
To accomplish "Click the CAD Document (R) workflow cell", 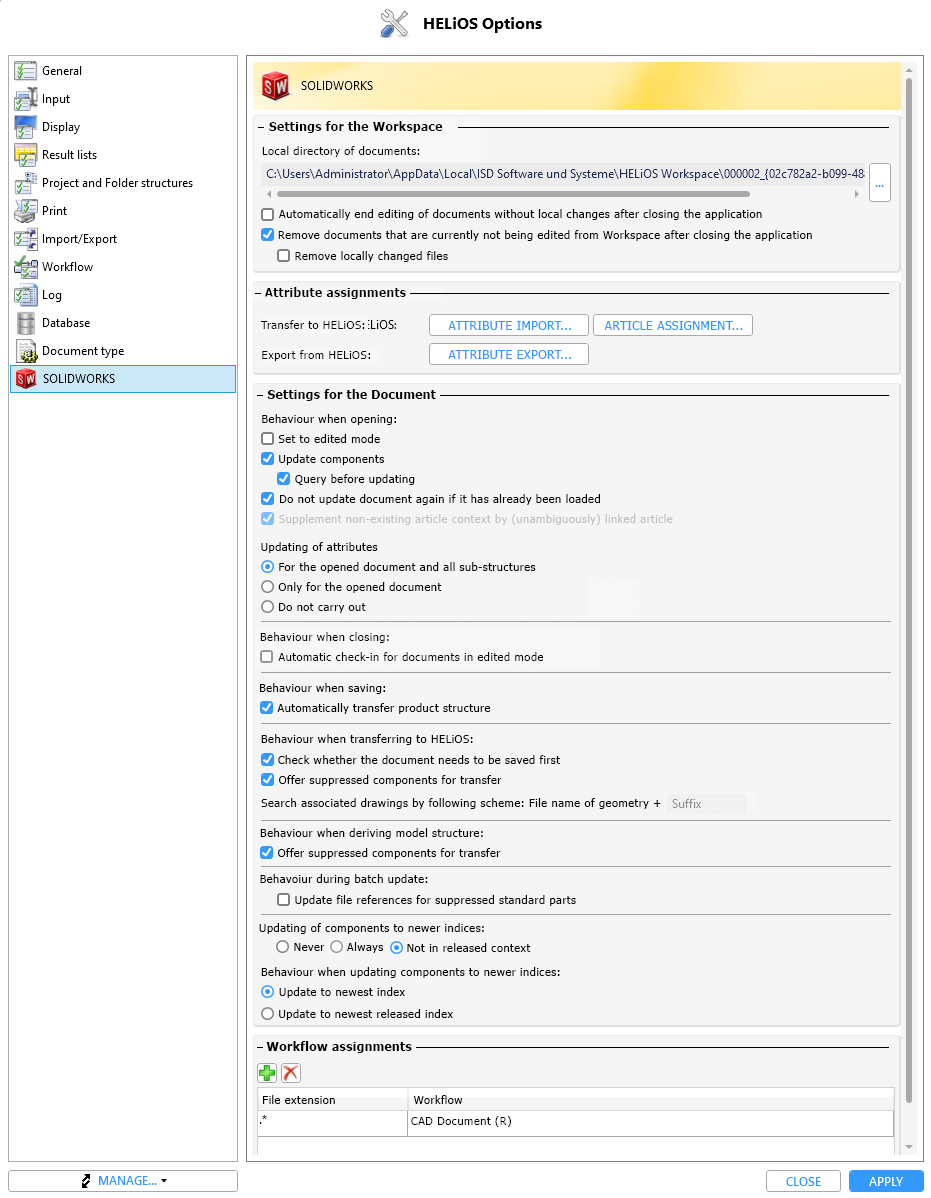I will [651, 1122].
